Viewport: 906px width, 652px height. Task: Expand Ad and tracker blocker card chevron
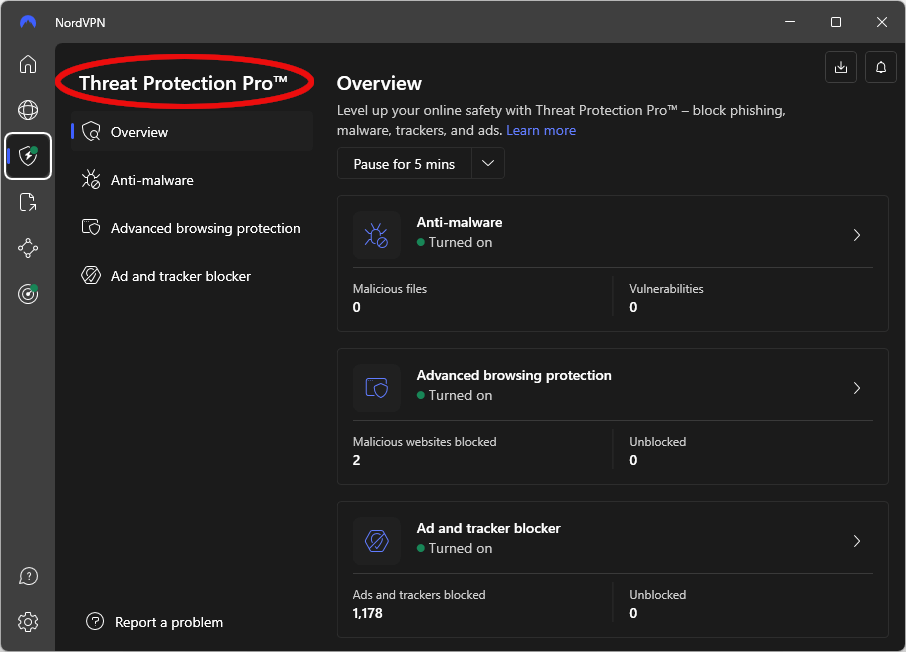(x=857, y=542)
